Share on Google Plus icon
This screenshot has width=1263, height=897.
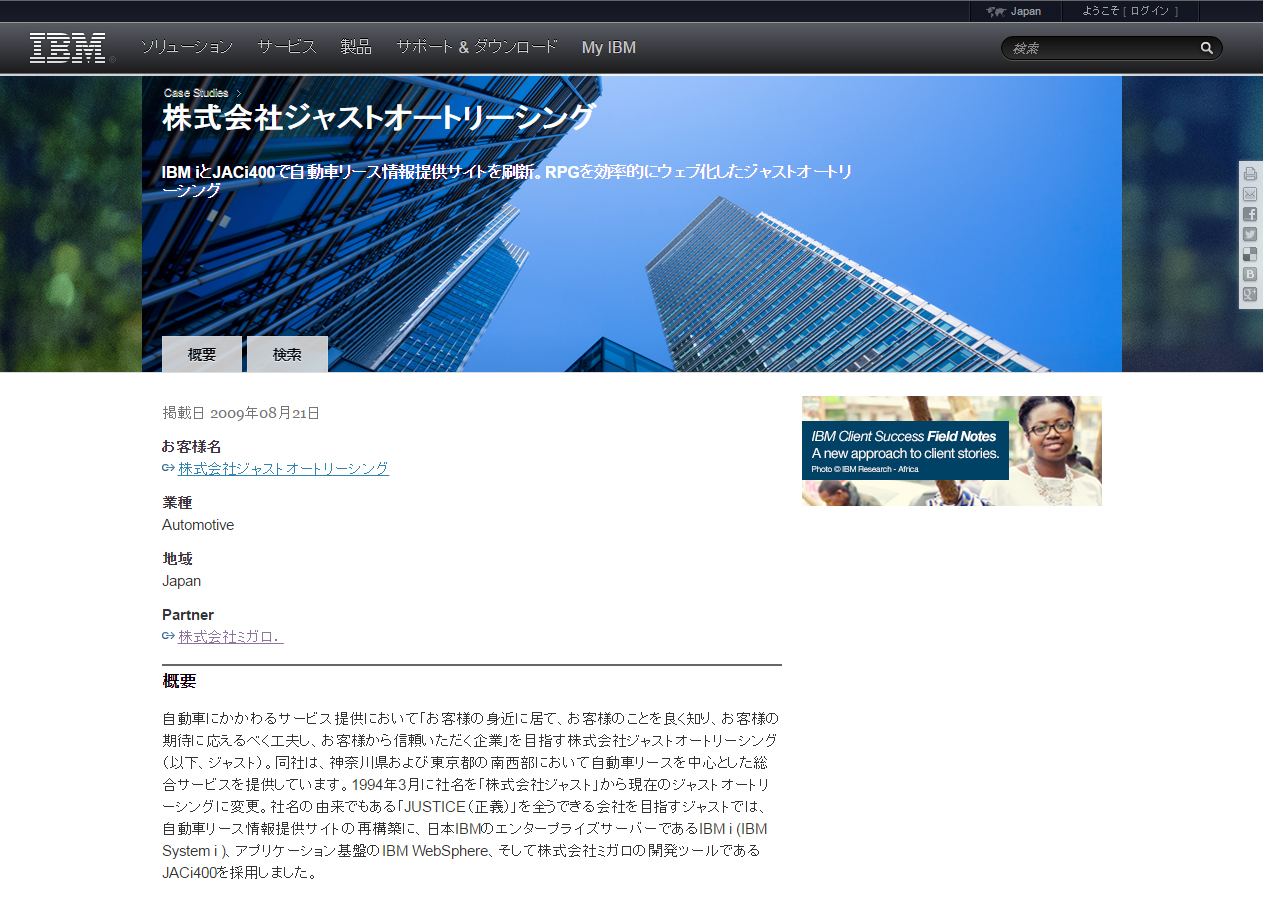tap(1250, 294)
